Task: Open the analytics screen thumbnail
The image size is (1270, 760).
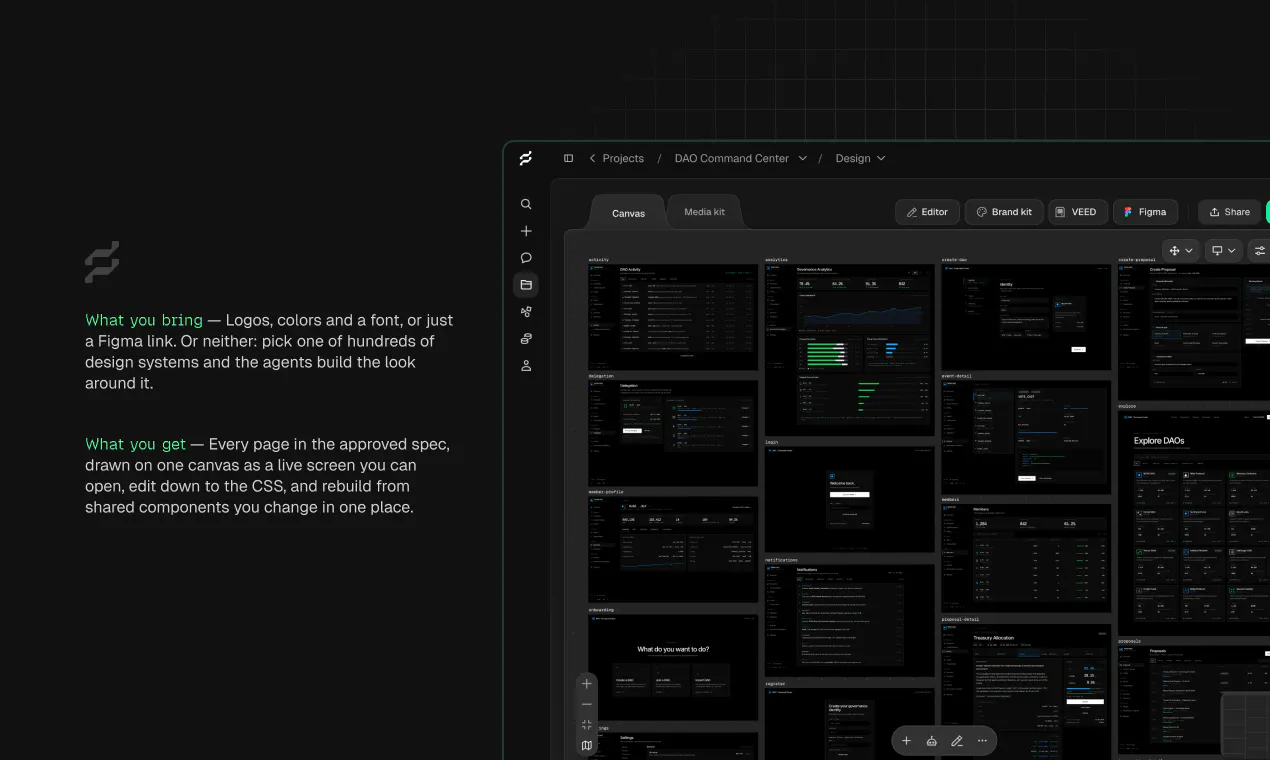Action: [x=850, y=350]
